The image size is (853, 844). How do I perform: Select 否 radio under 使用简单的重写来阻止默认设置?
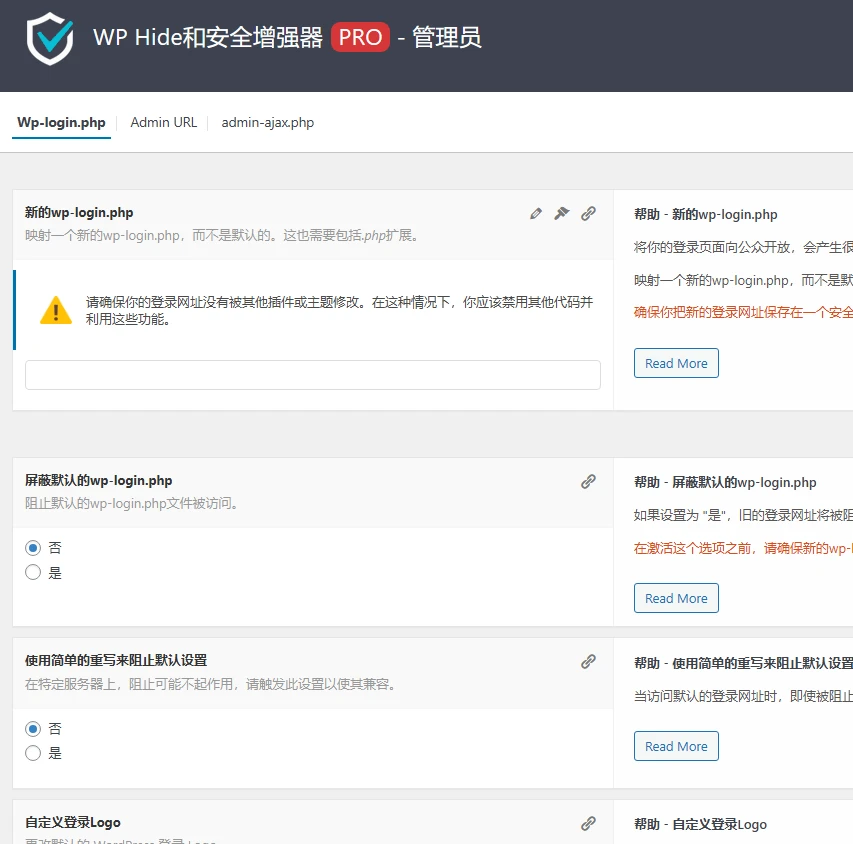click(x=31, y=728)
